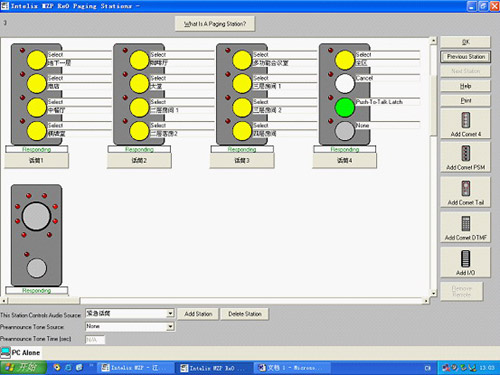The width and height of the screenshot is (500, 375).
Task: Click the Delete Station button
Action: (245, 314)
